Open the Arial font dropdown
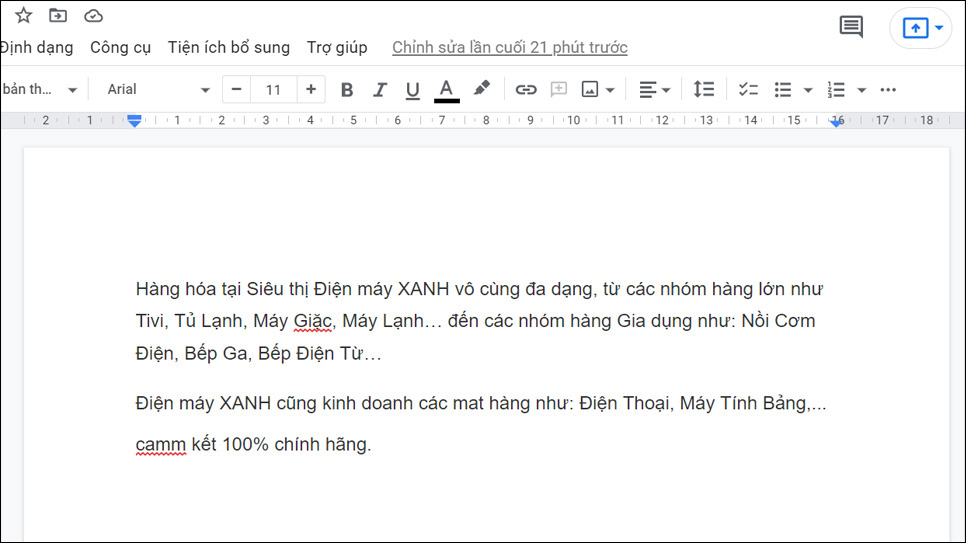 (158, 90)
